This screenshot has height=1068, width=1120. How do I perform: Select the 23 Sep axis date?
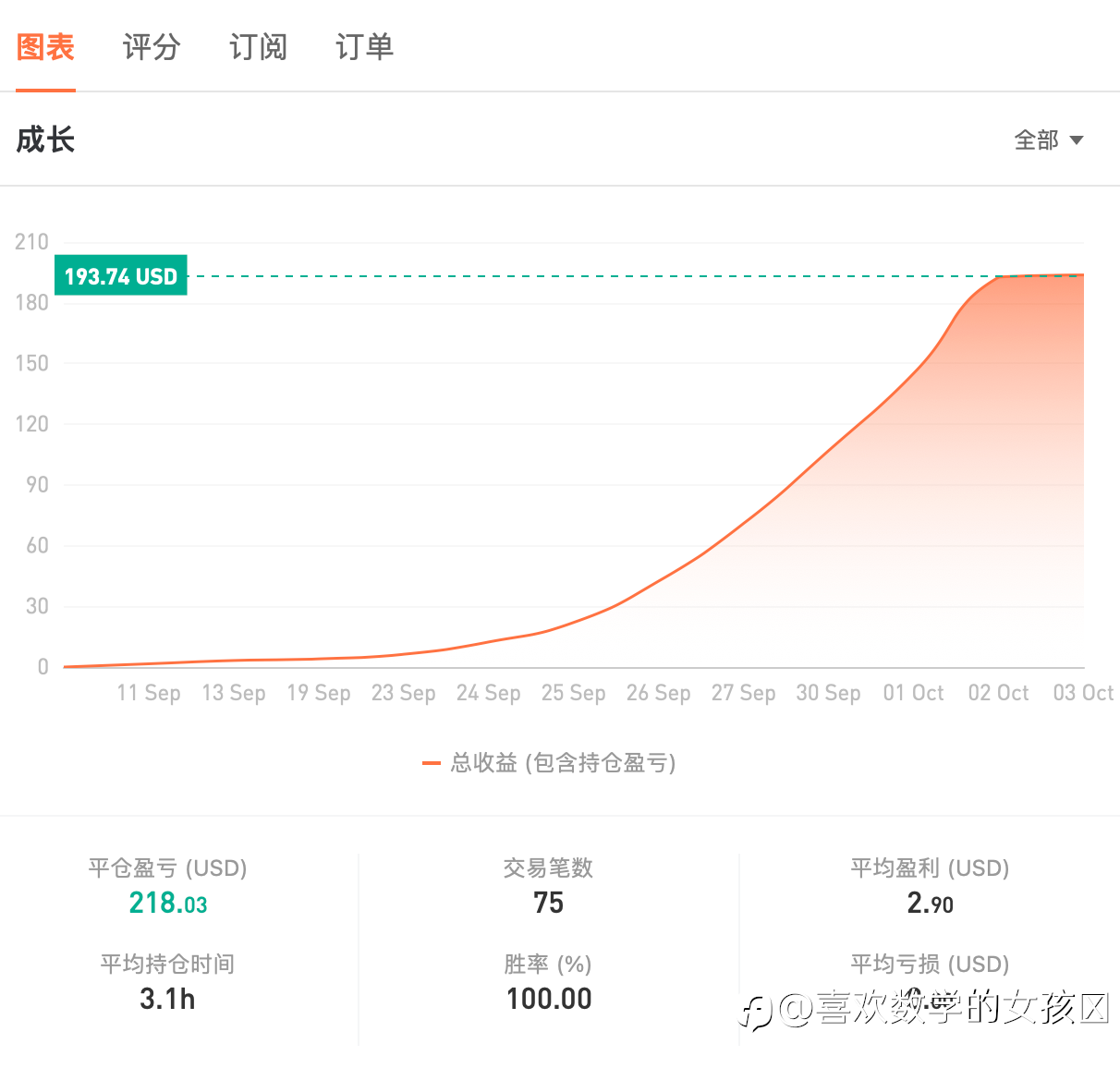(x=404, y=693)
